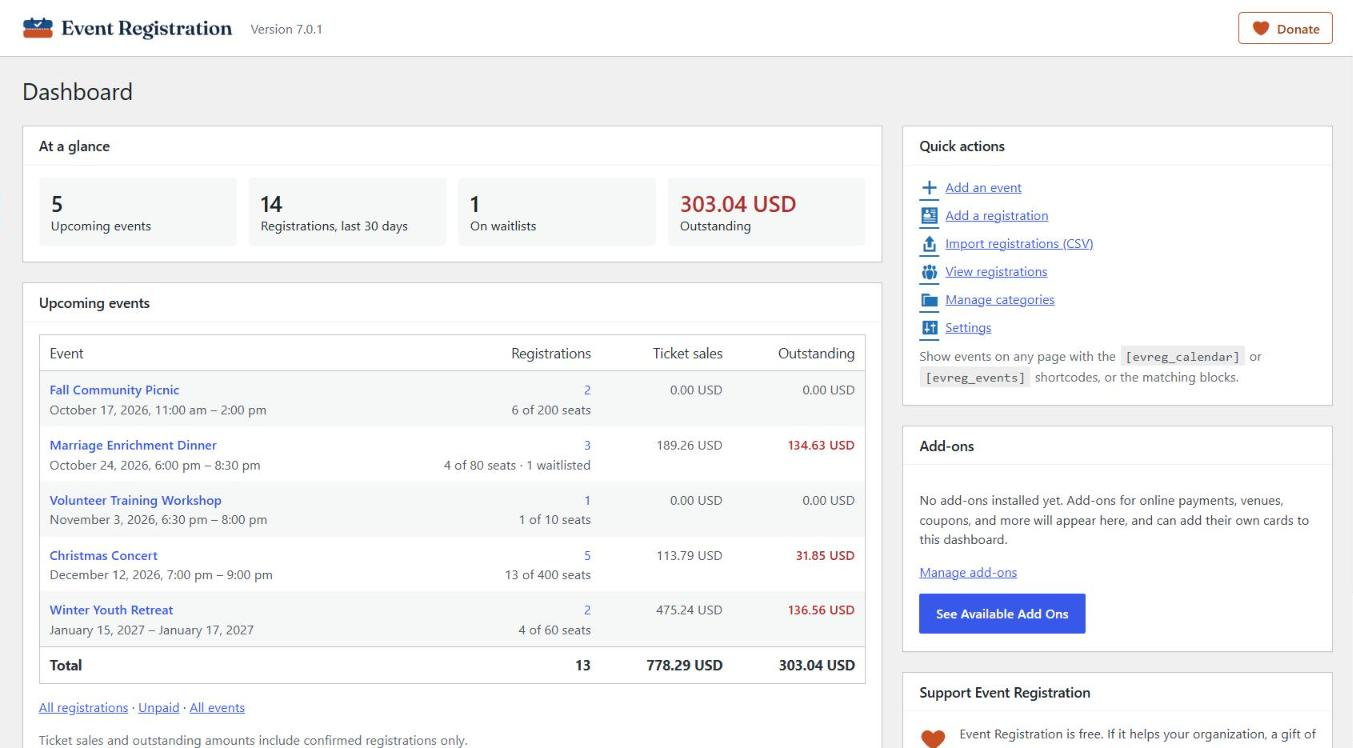Click the plus icon beside Add an event
Viewport: 1353px width, 748px height.
click(x=929, y=188)
